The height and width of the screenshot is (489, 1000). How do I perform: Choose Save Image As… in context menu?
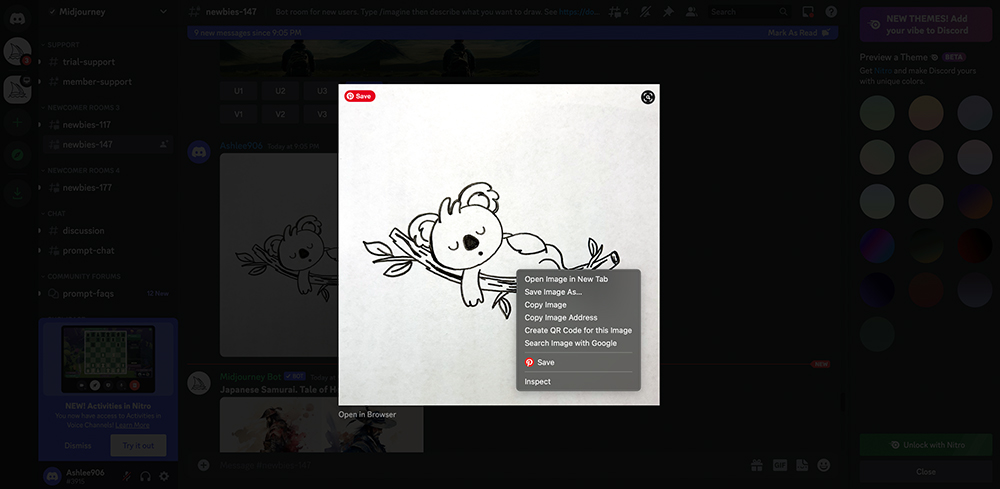click(553, 292)
